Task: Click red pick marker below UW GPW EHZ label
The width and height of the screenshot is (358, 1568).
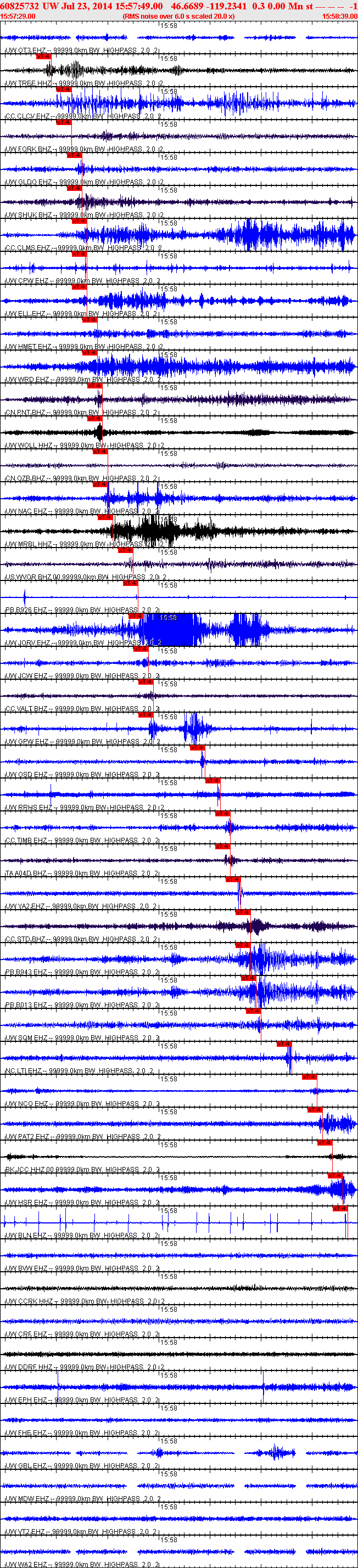Action: point(197,747)
